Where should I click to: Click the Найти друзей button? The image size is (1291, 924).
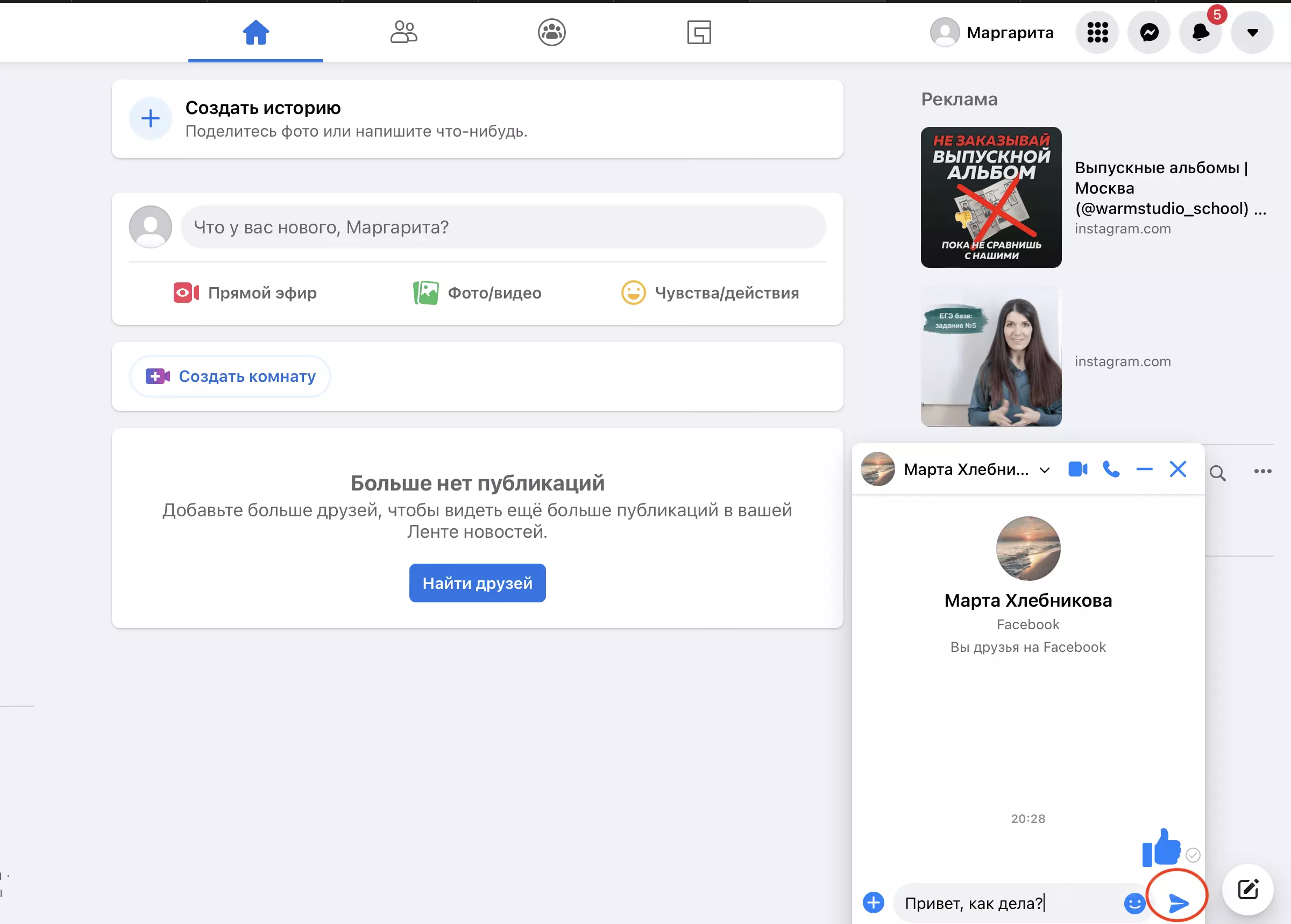[x=477, y=583]
